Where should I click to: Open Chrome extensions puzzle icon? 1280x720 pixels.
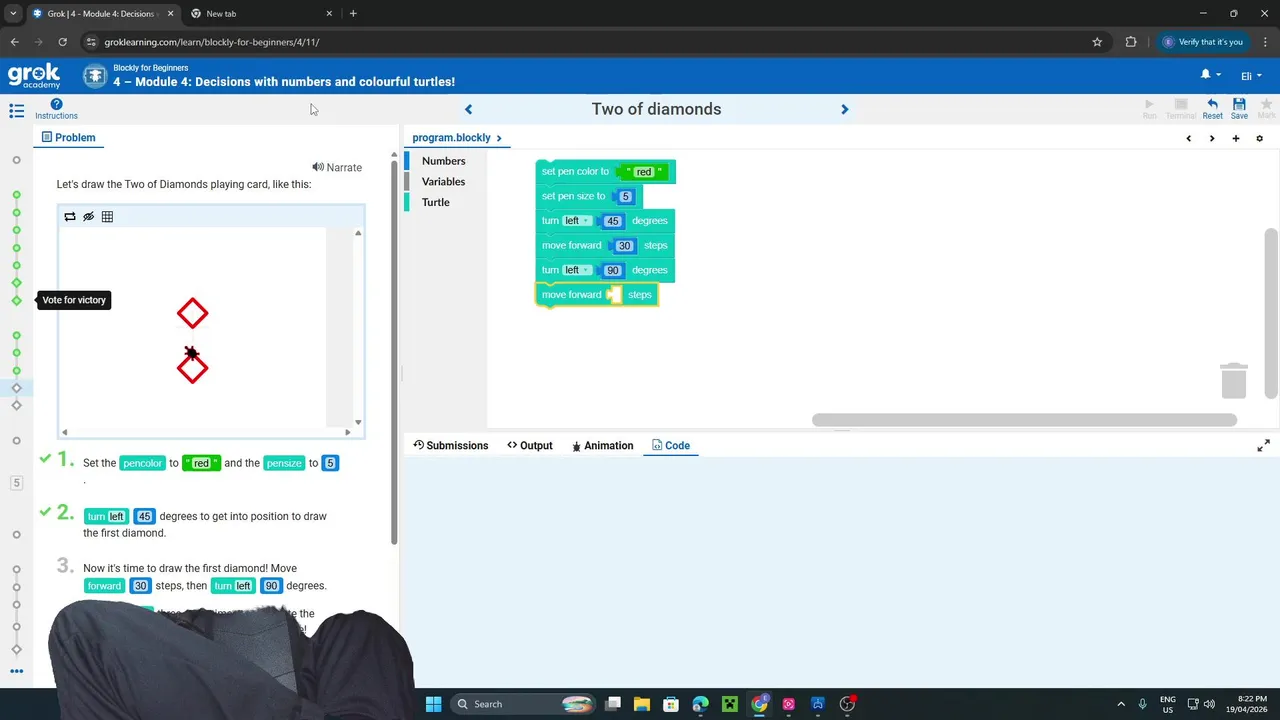(x=1131, y=42)
